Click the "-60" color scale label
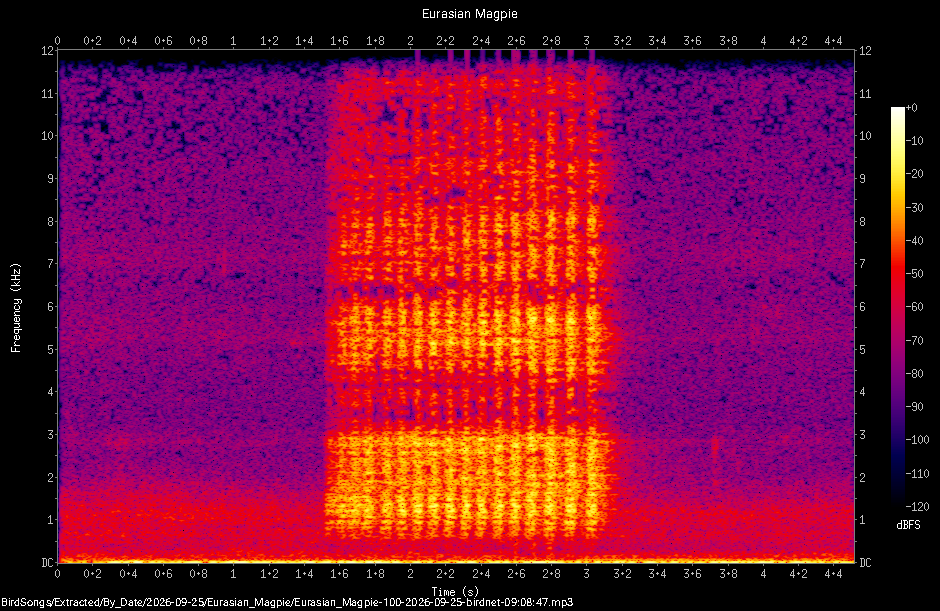Image resolution: width=940 pixels, height=611 pixels. point(914,307)
